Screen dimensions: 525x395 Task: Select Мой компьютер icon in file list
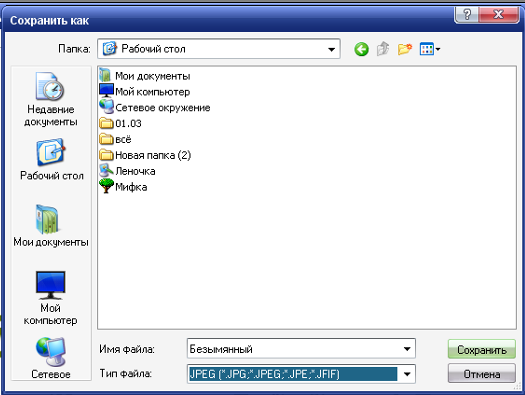click(x=106, y=91)
